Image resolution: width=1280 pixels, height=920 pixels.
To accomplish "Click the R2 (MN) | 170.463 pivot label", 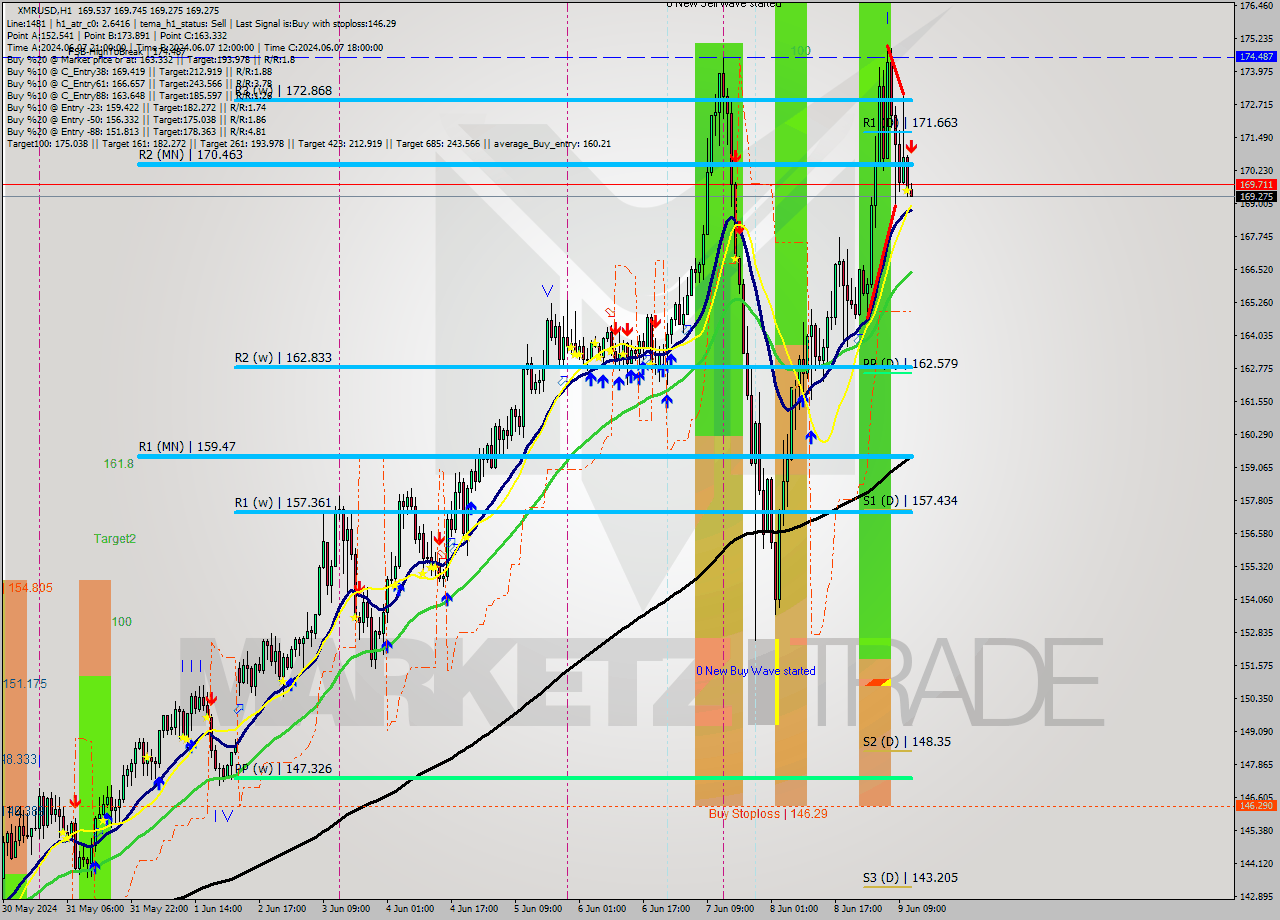I will pos(191,155).
